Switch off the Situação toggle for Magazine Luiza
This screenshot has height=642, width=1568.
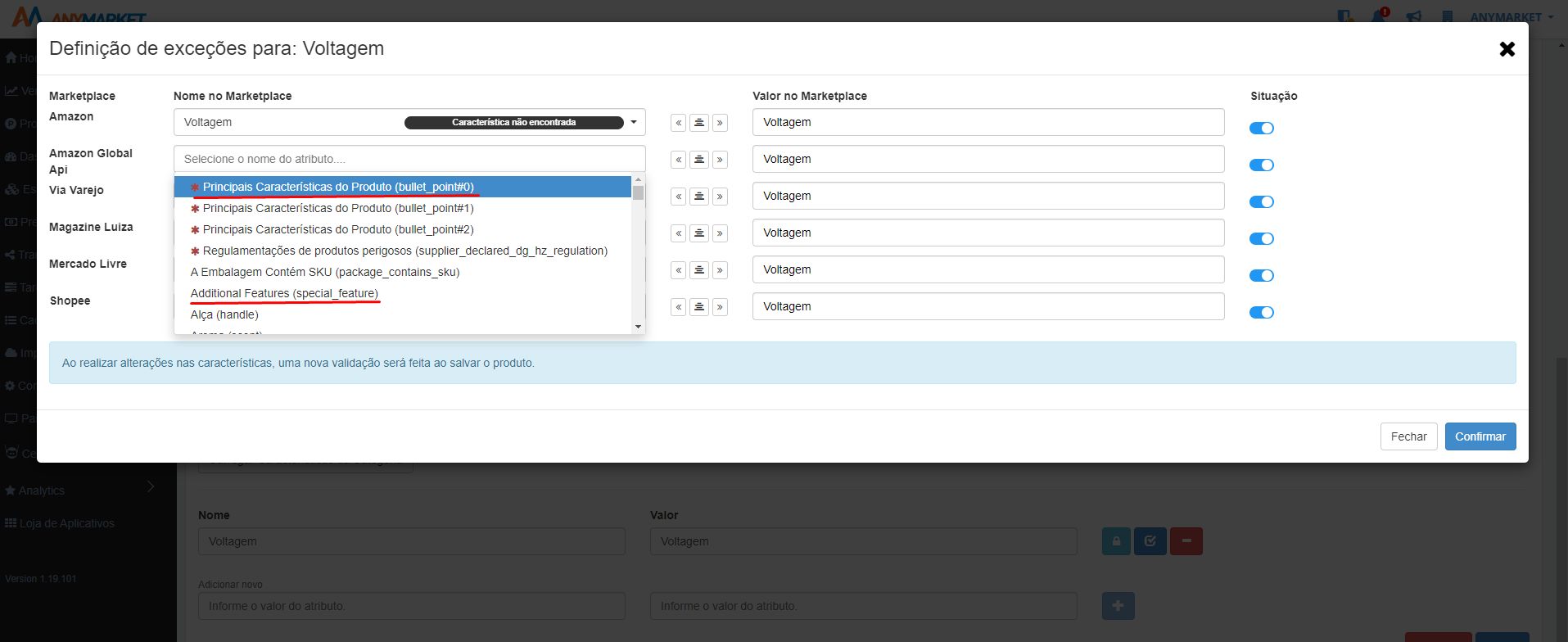pyautogui.click(x=1262, y=238)
